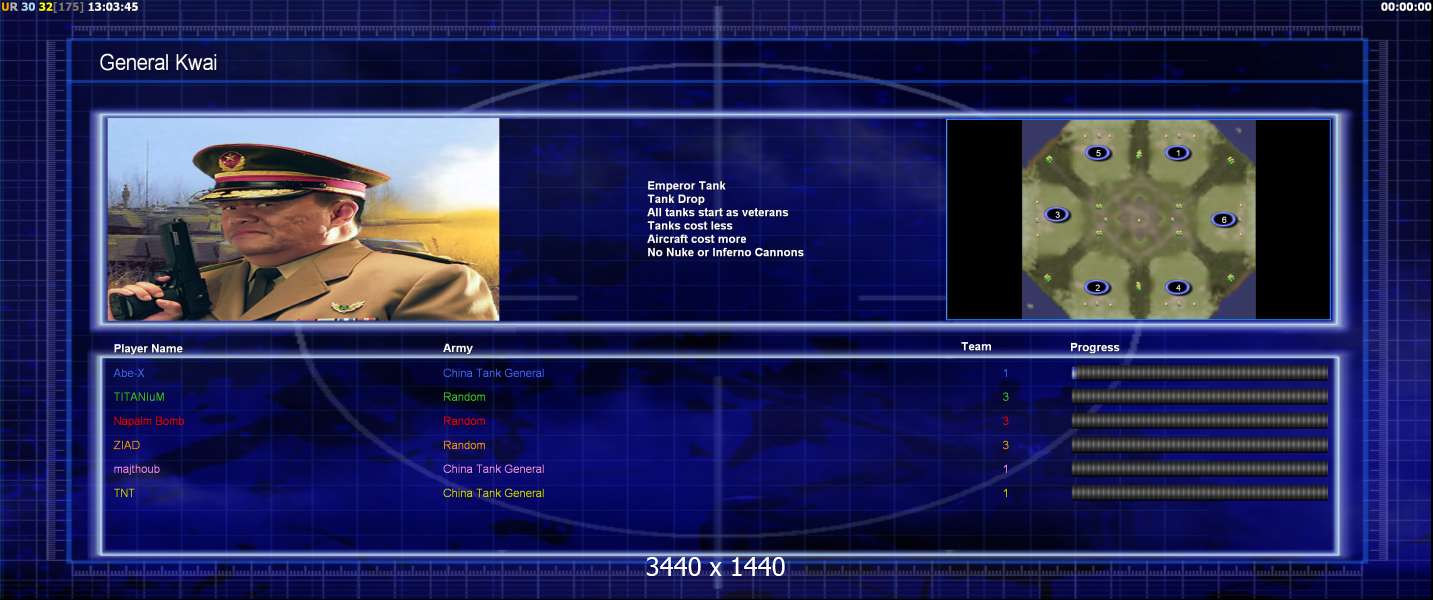Click the Player Name column header
The width and height of the screenshot is (1433, 600).
tap(148, 349)
